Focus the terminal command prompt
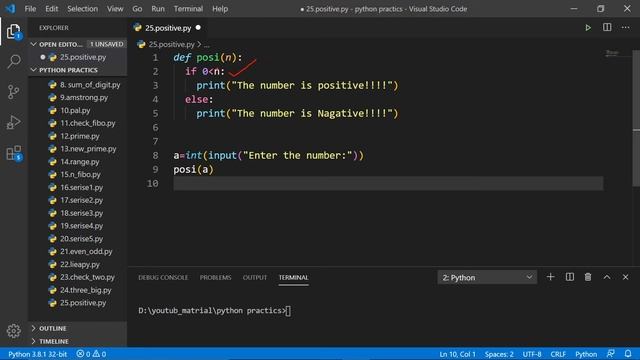The width and height of the screenshot is (640, 360). click(214, 311)
